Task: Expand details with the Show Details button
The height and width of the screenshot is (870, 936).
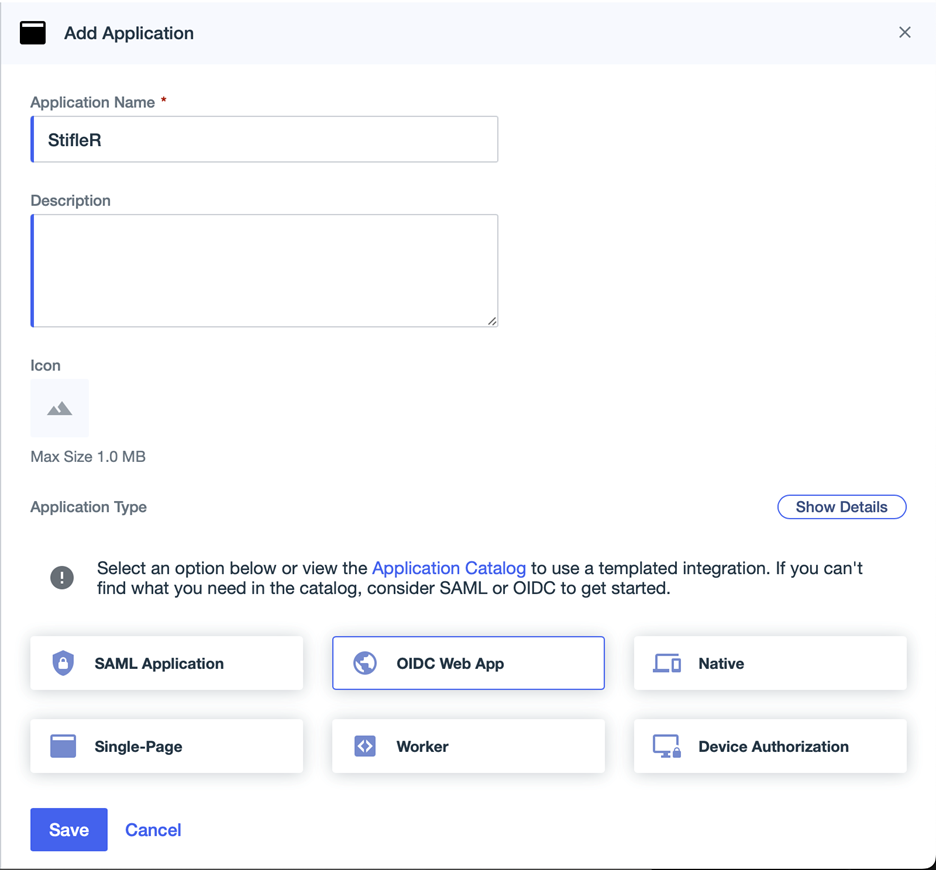Action: pos(841,507)
